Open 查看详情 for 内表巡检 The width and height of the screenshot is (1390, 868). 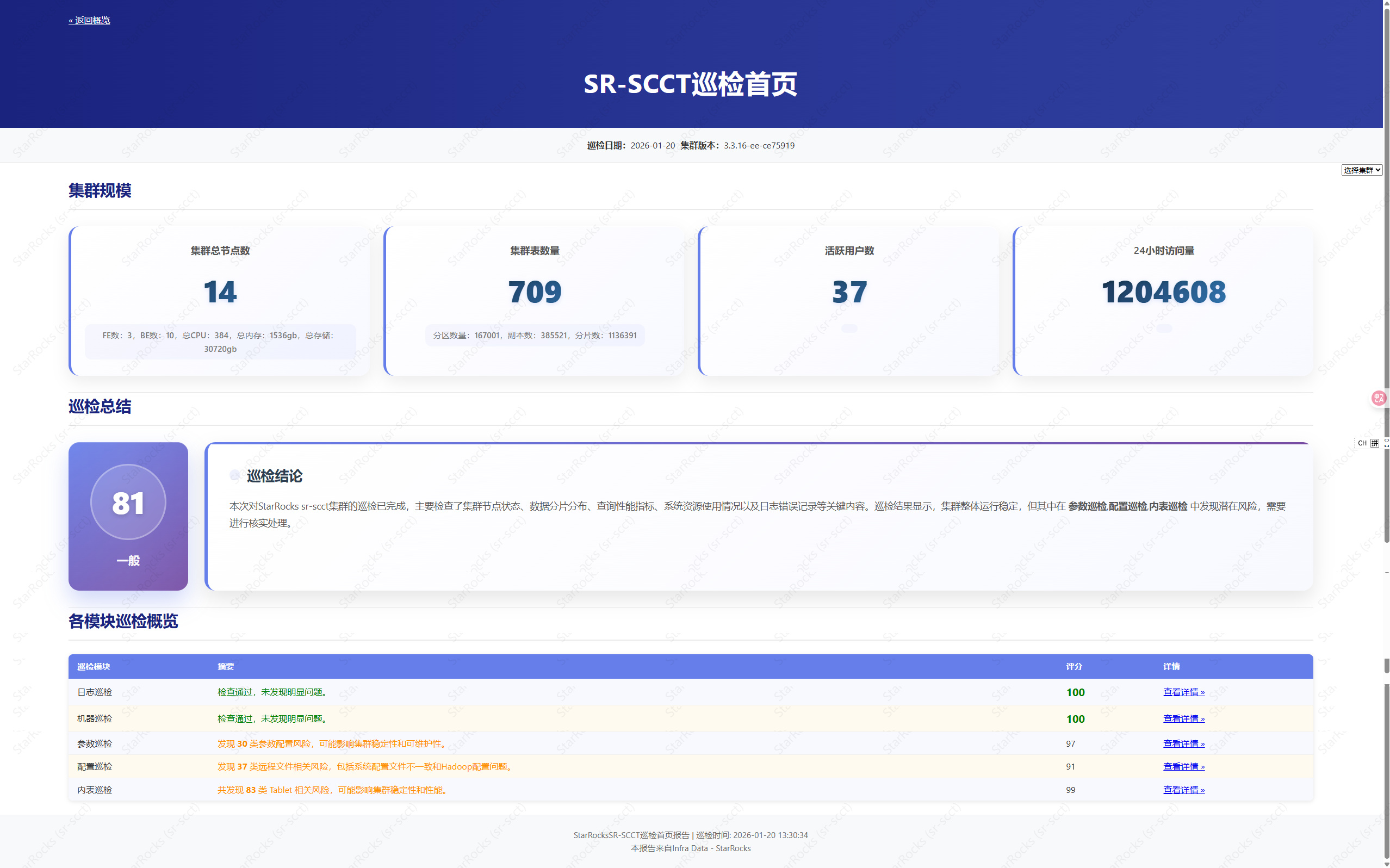[x=1183, y=789]
